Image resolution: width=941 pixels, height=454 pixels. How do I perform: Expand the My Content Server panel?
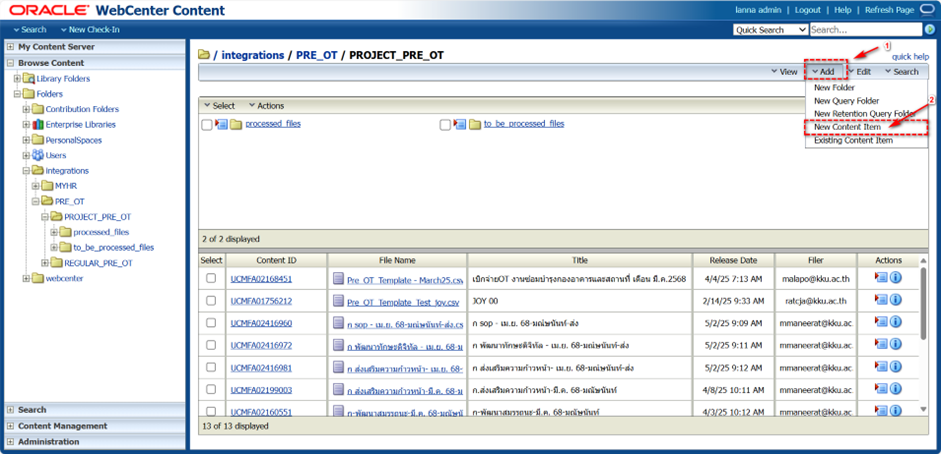10,47
